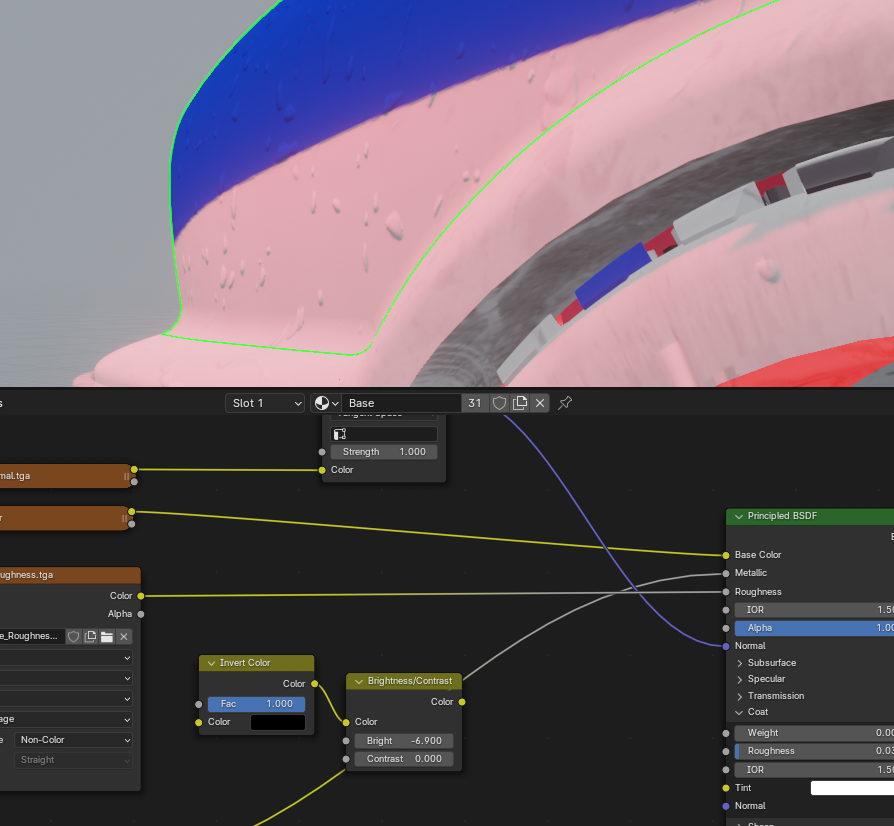
Task: Click the Bright input socket
Action: [346, 740]
